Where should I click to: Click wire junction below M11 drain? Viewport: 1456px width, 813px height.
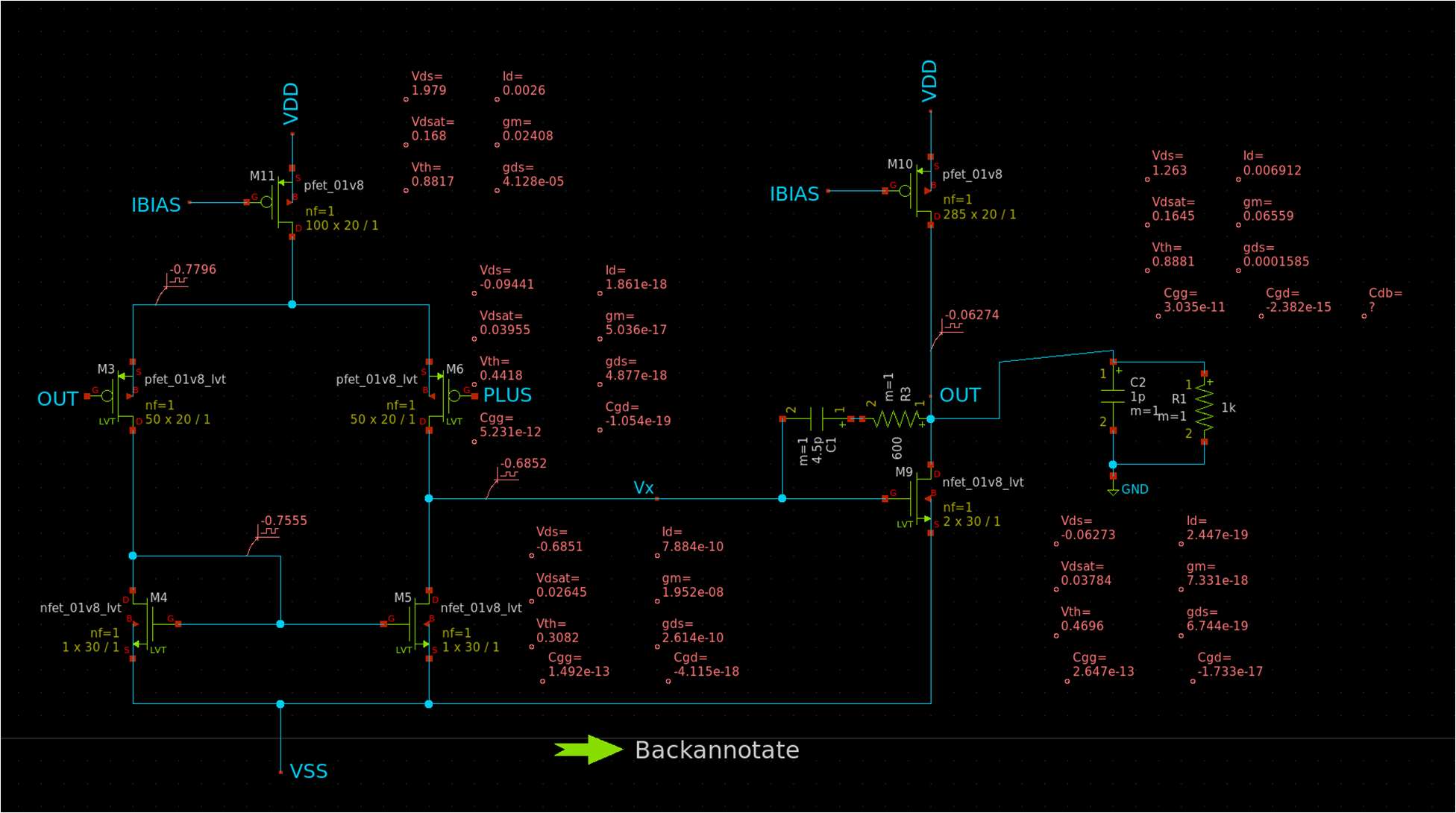coord(292,304)
